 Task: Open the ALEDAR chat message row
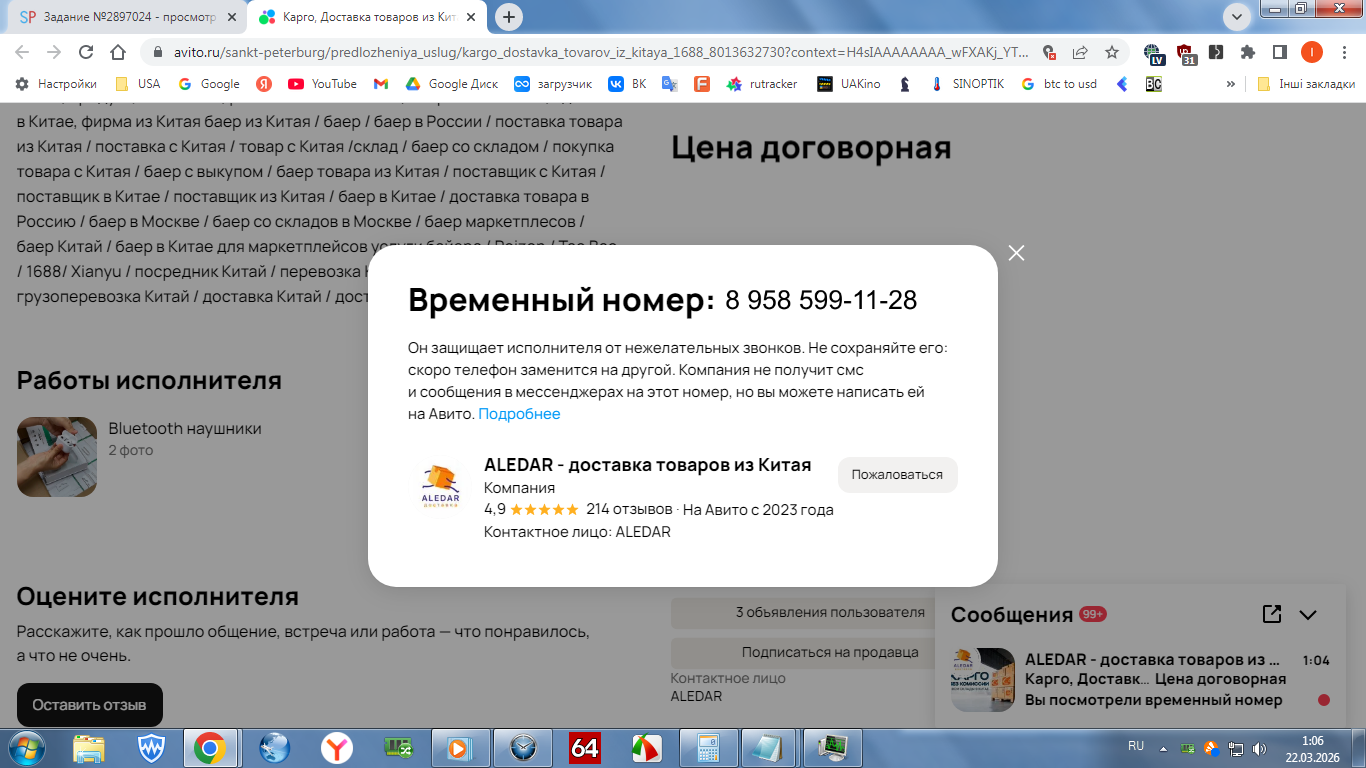click(x=1140, y=680)
